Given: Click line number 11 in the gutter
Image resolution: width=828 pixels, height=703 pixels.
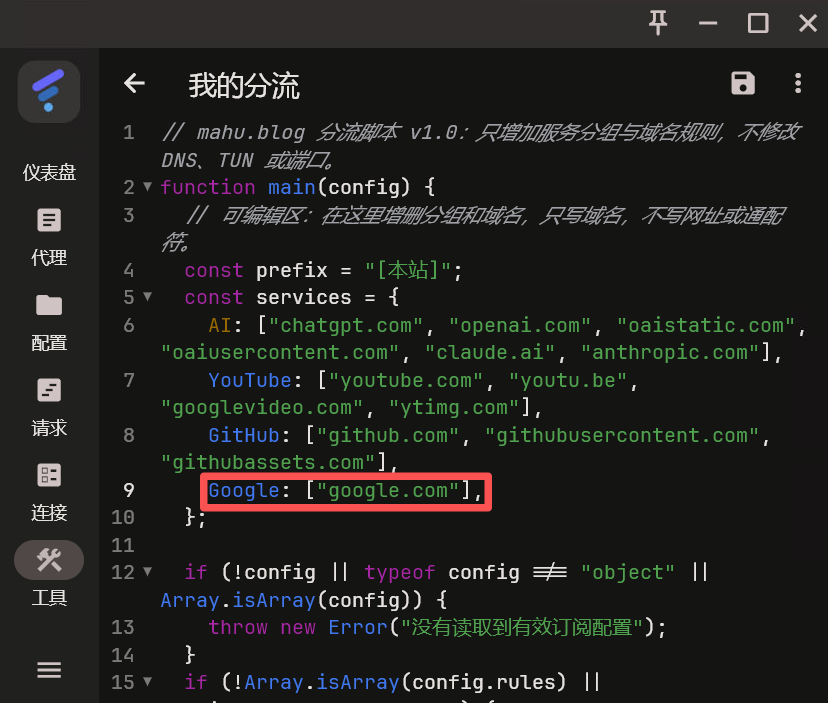Looking at the screenshot, I should (123, 545).
